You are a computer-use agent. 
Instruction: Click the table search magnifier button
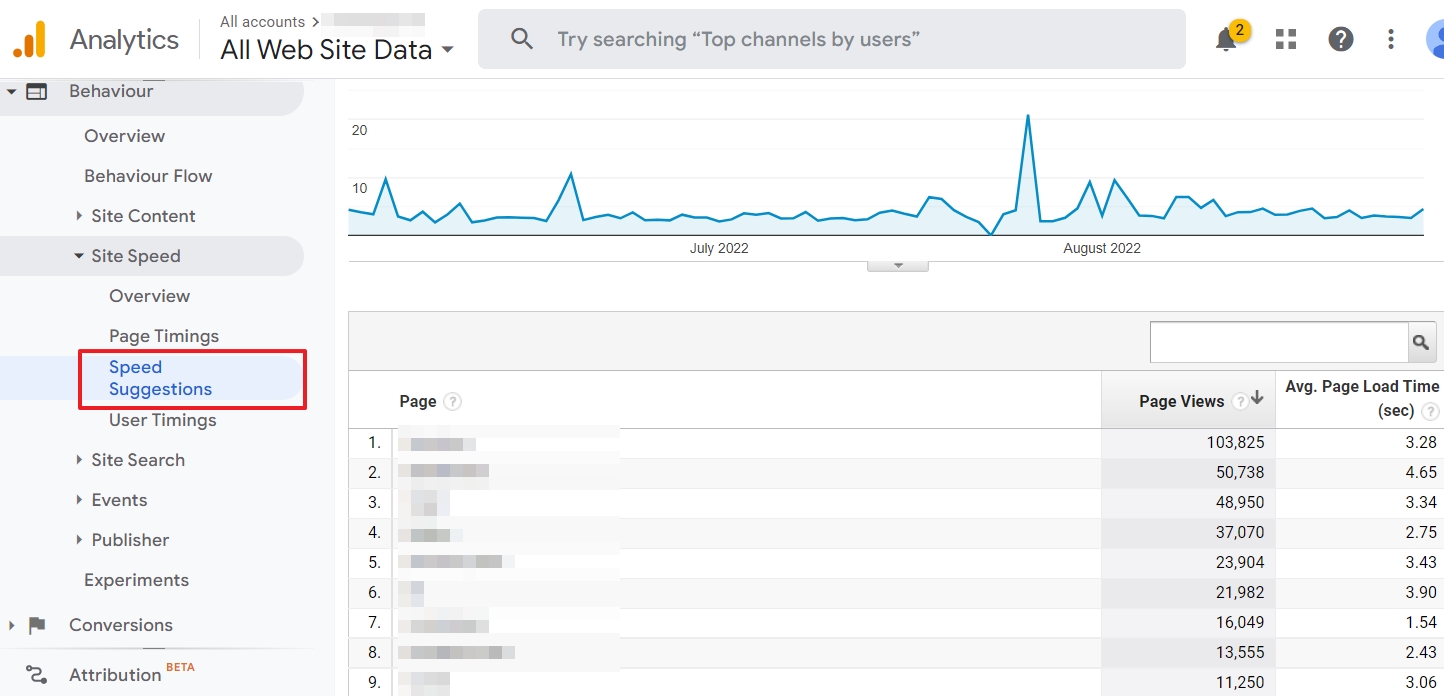(1421, 342)
